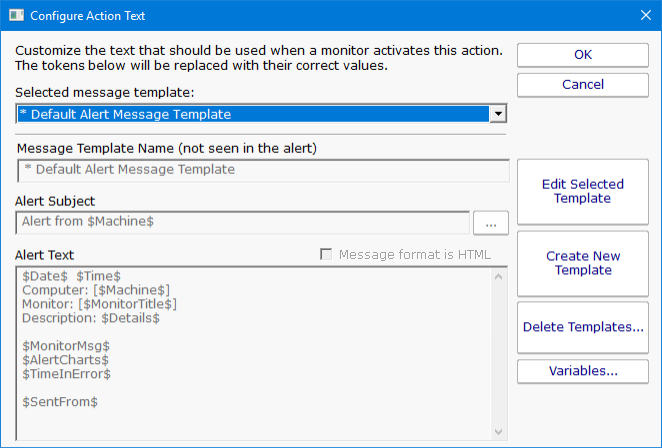Open the Delete Templates dialog

click(582, 327)
